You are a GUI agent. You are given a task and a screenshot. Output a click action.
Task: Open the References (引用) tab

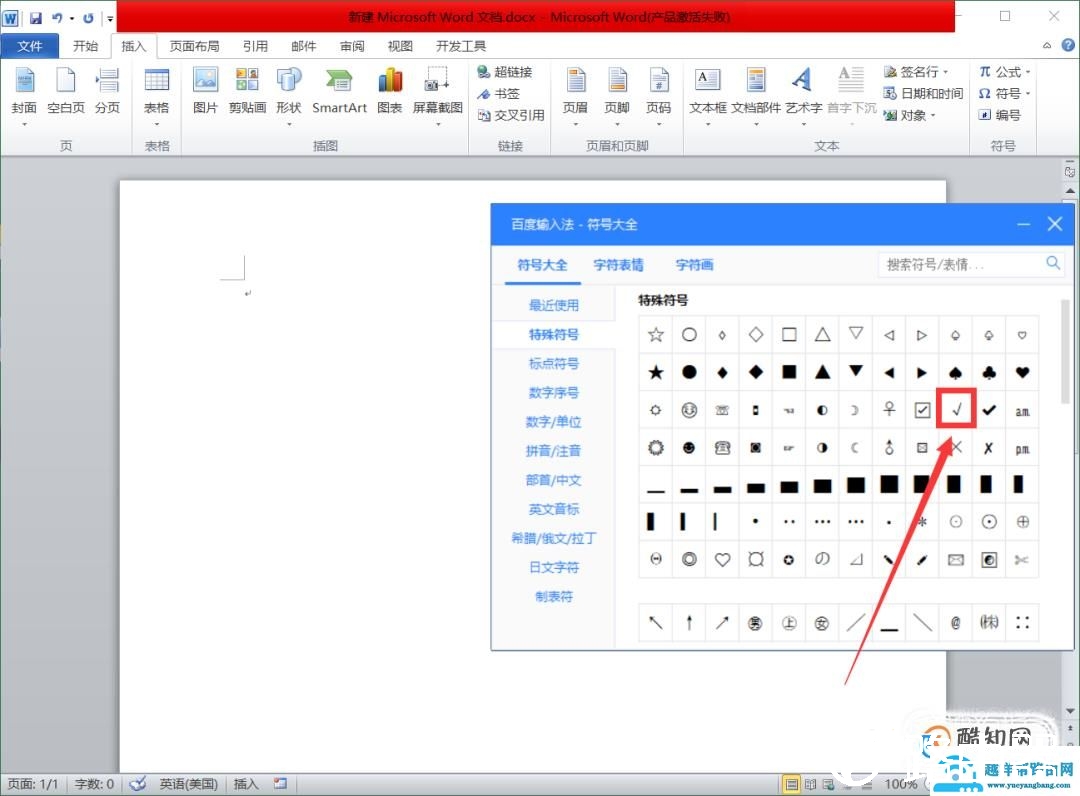pos(255,45)
